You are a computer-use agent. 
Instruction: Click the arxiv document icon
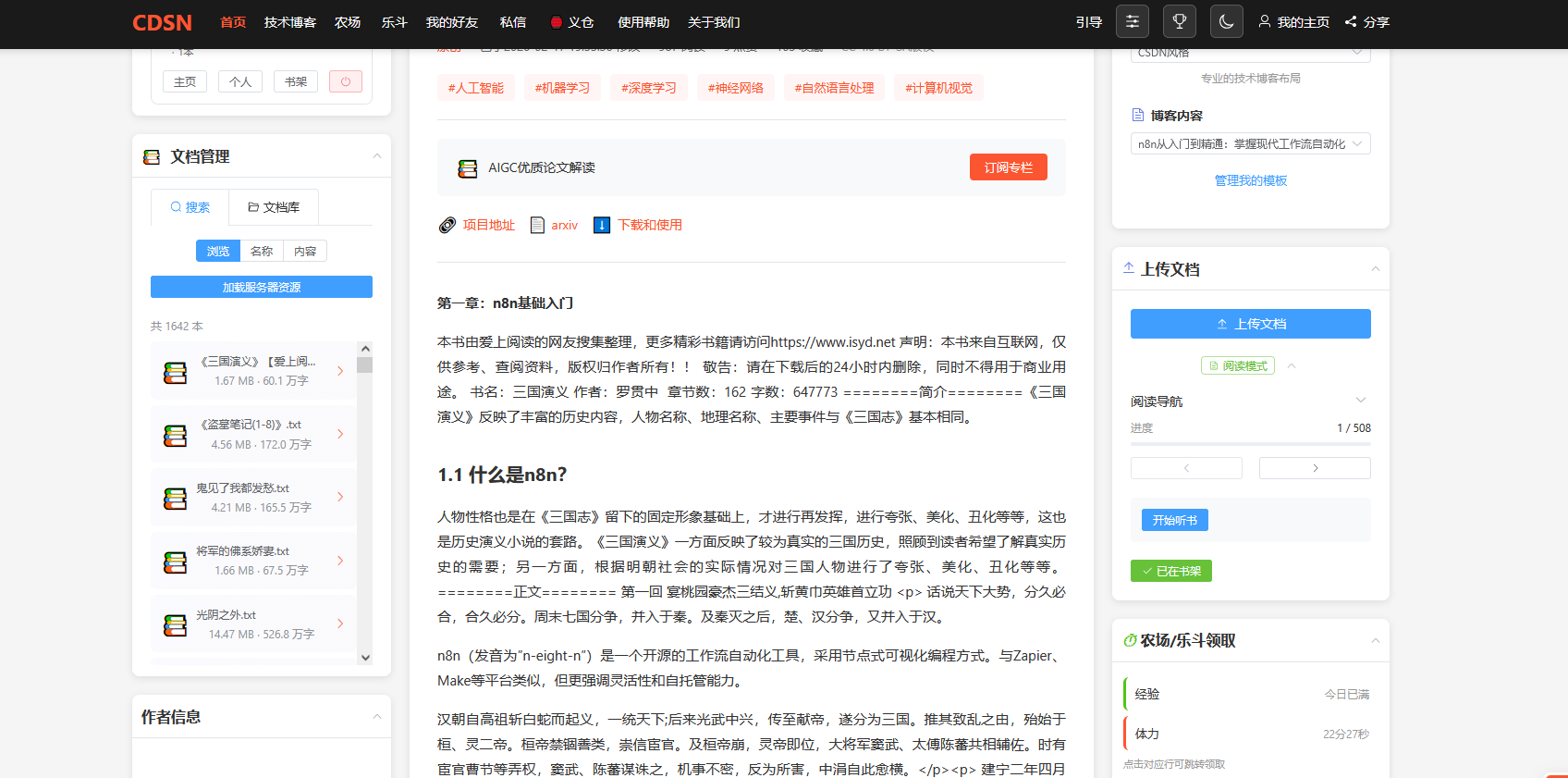[537, 225]
